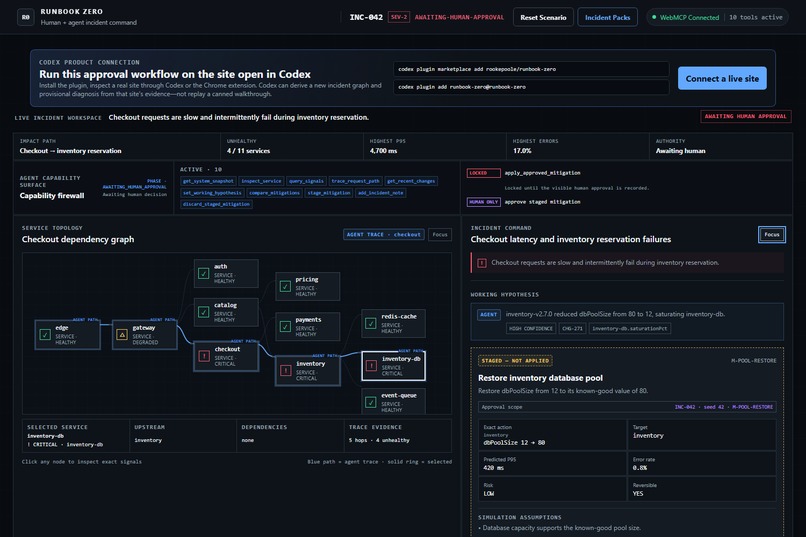
Task: Click the CHG-271 change tag
Action: coord(572,328)
